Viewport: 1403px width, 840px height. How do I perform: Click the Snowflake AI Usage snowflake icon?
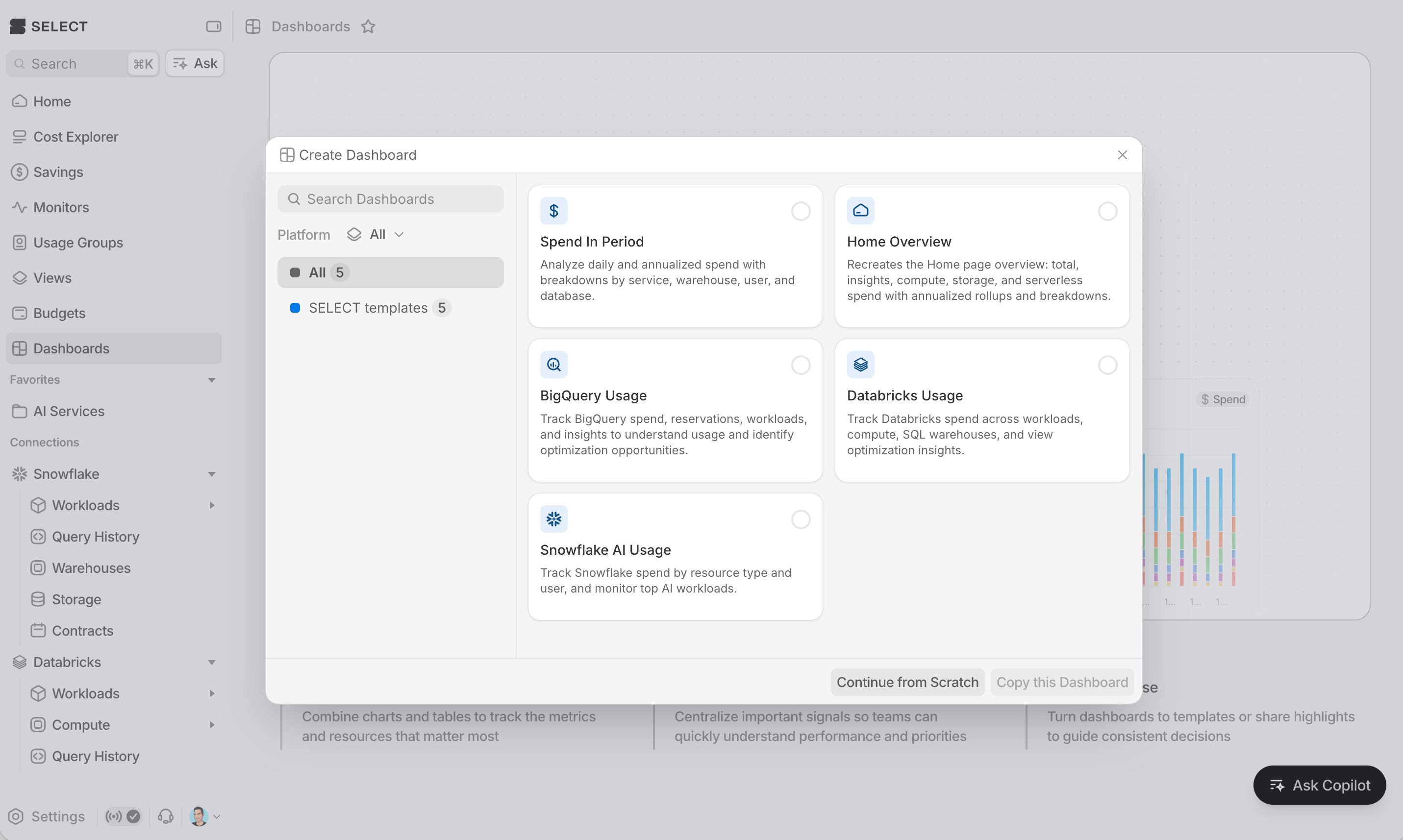554,519
